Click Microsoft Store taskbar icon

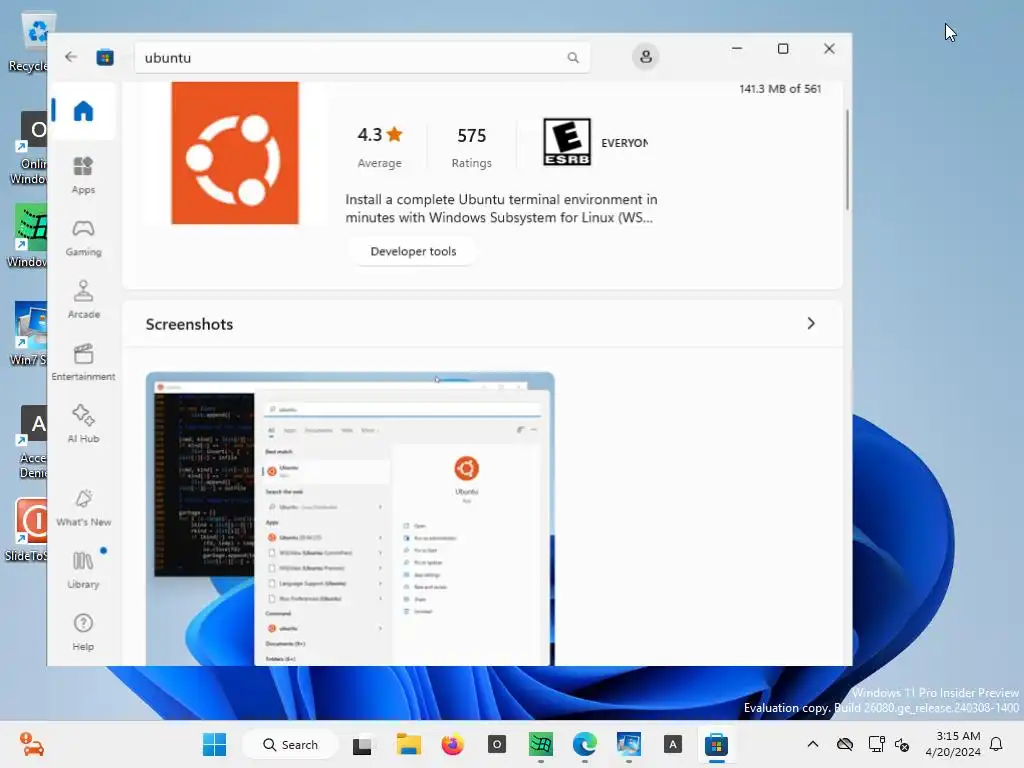(716, 744)
